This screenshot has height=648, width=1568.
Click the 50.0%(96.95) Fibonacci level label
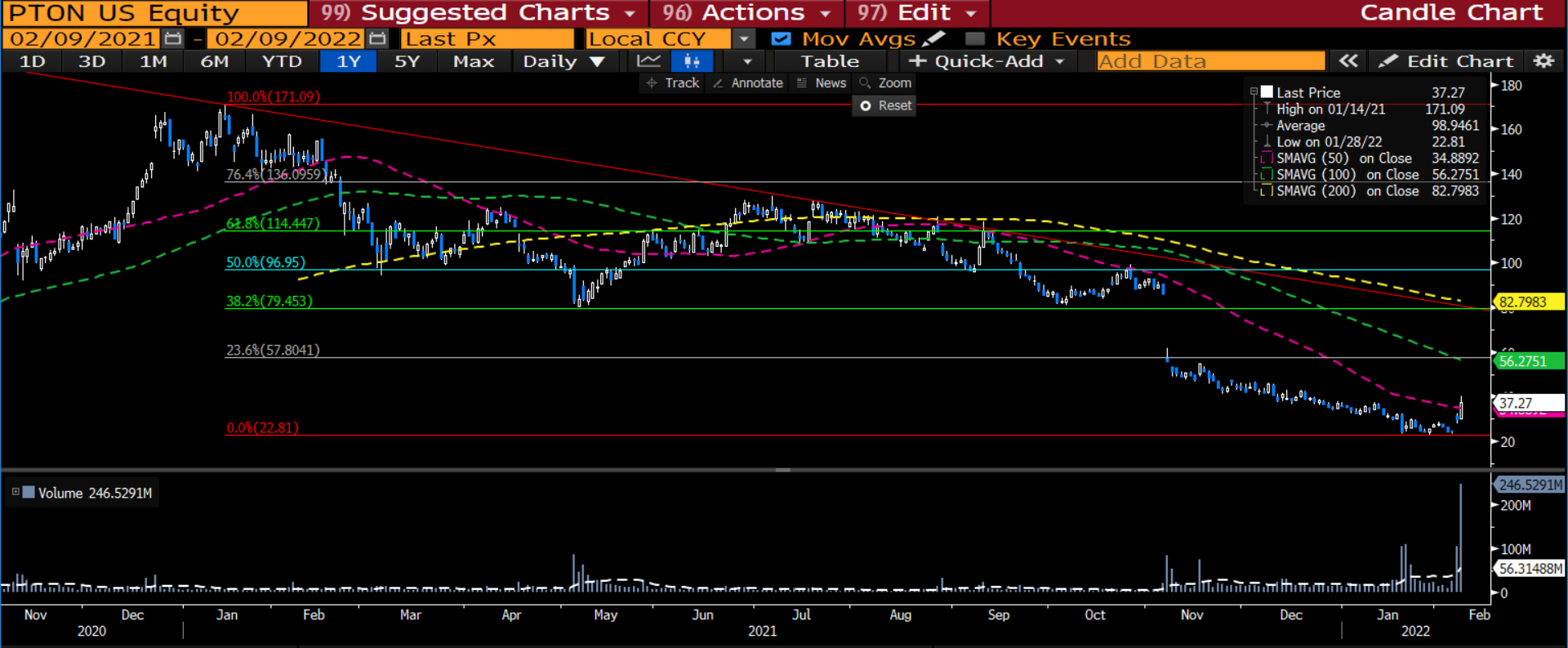265,262
